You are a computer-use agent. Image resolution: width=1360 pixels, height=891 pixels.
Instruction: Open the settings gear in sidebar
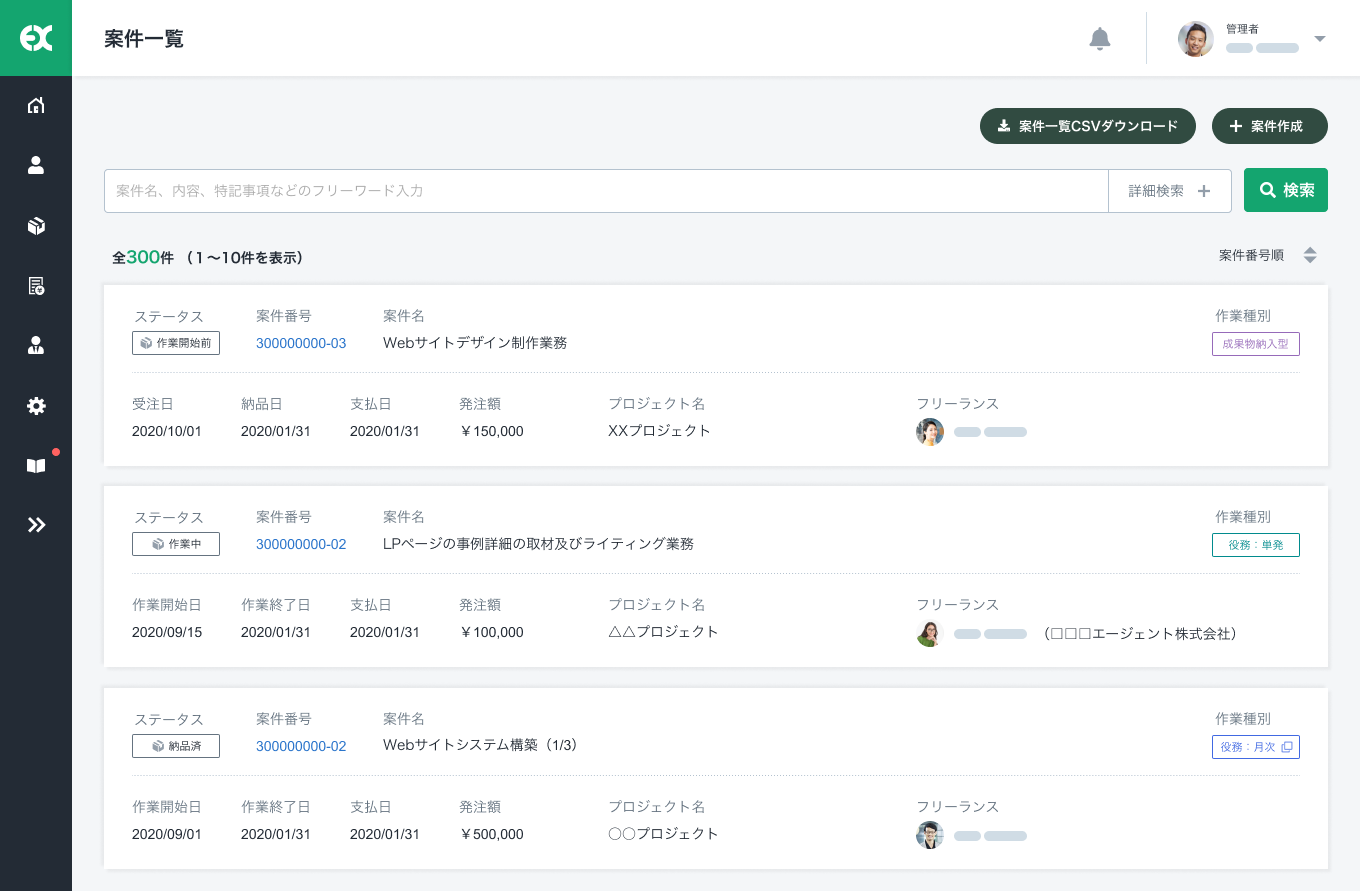coord(36,406)
